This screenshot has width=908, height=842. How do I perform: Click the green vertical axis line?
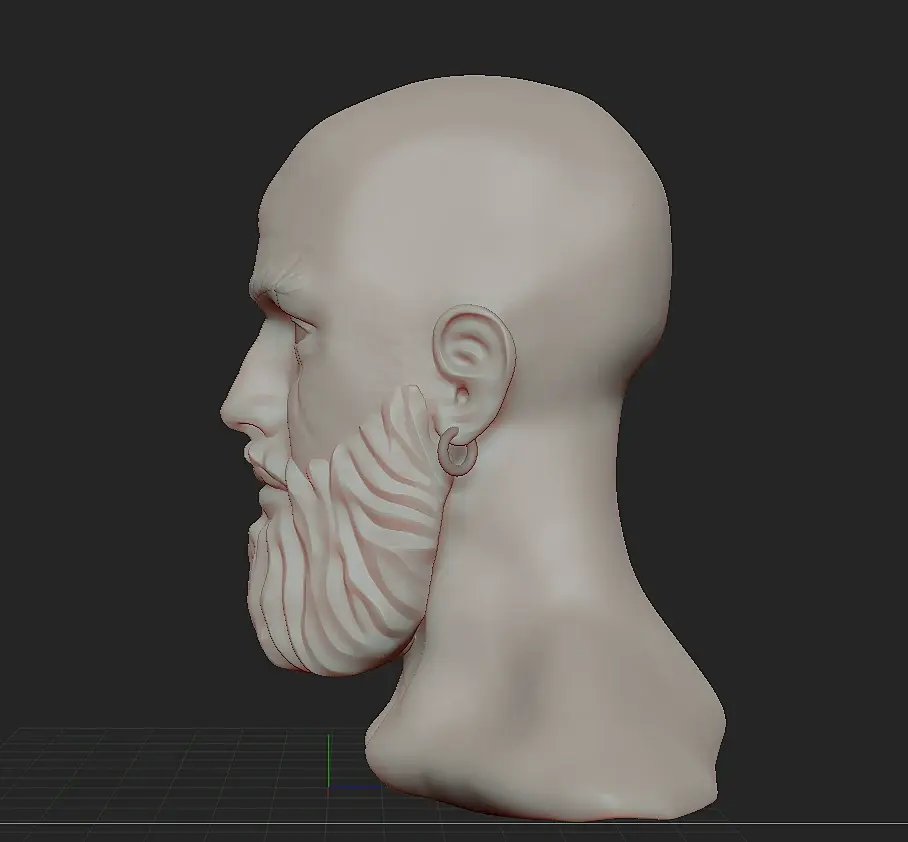click(x=328, y=761)
